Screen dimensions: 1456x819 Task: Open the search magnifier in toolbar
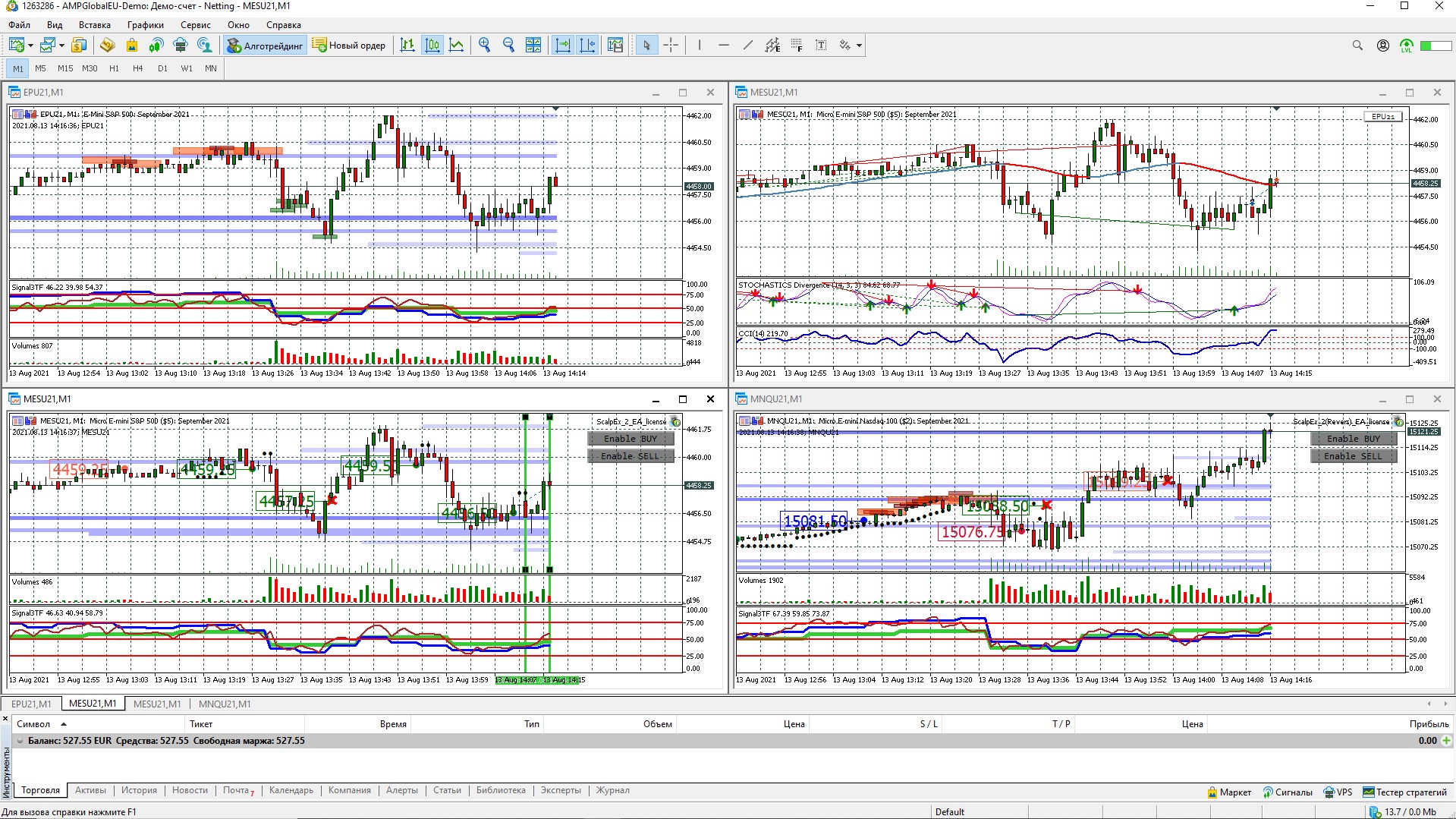pyautogui.click(x=1357, y=46)
